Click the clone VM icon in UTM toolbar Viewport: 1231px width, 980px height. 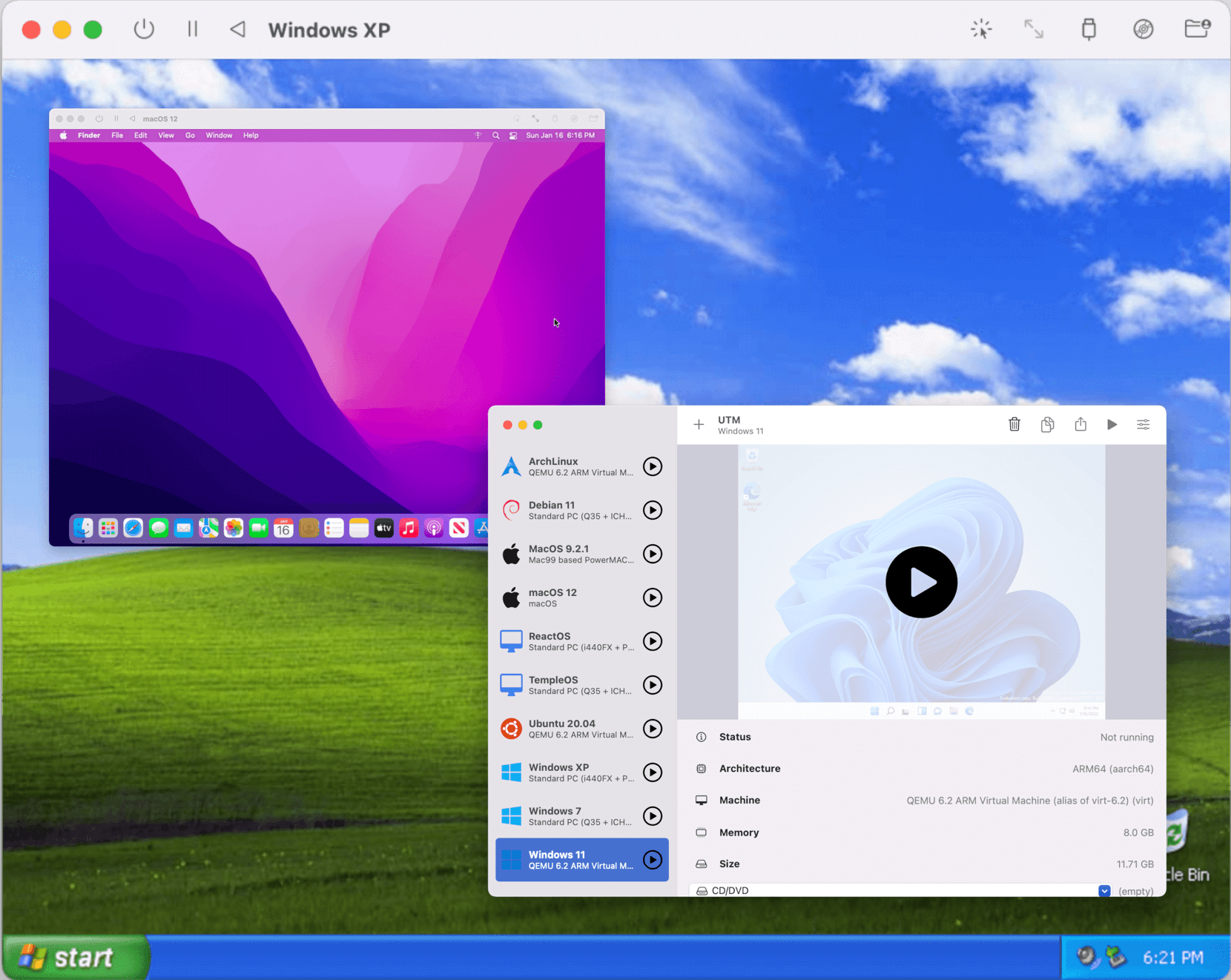pyautogui.click(x=1047, y=424)
